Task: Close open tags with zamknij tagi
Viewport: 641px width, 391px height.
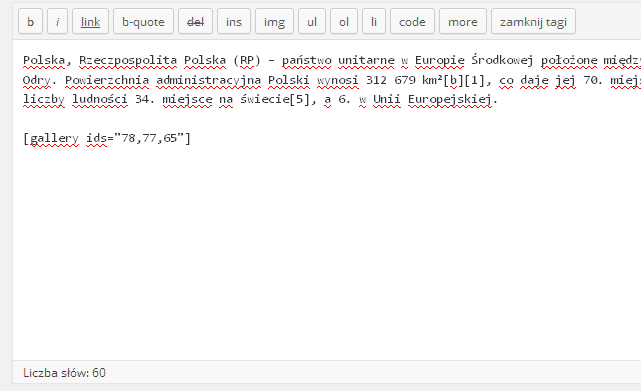Action: pos(533,21)
